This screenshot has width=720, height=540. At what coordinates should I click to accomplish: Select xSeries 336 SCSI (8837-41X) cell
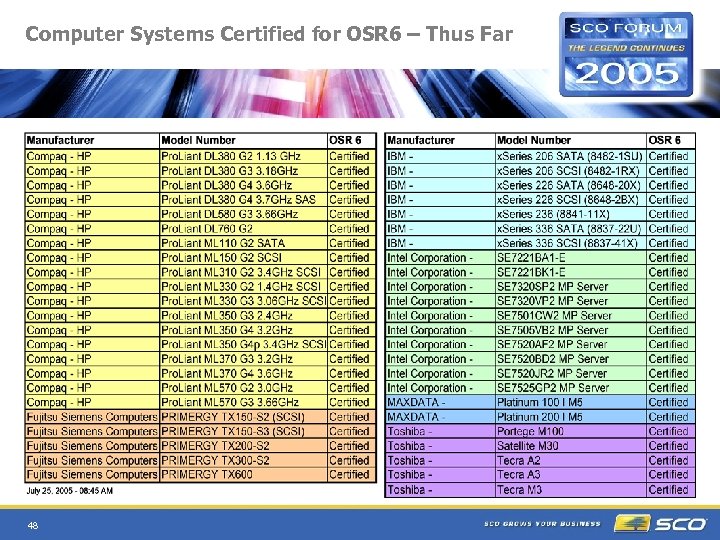571,243
